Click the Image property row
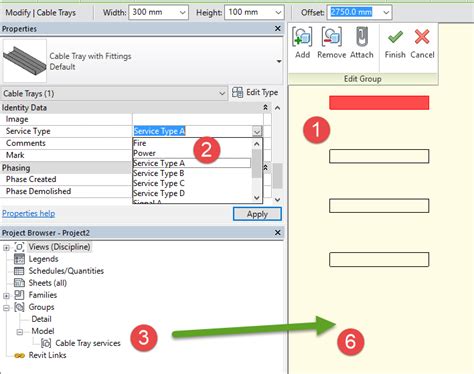Image resolution: width=474 pixels, height=374 pixels. pos(133,119)
